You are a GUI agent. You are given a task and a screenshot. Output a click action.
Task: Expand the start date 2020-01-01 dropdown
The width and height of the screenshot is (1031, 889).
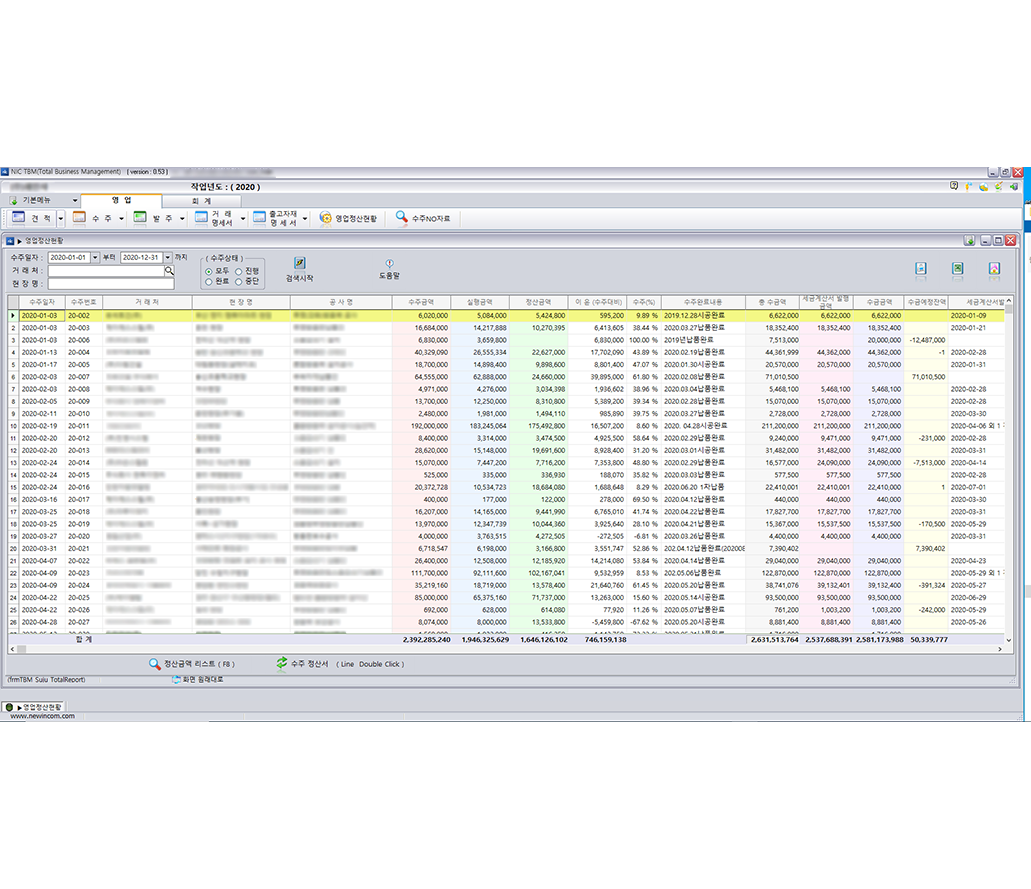click(x=95, y=258)
